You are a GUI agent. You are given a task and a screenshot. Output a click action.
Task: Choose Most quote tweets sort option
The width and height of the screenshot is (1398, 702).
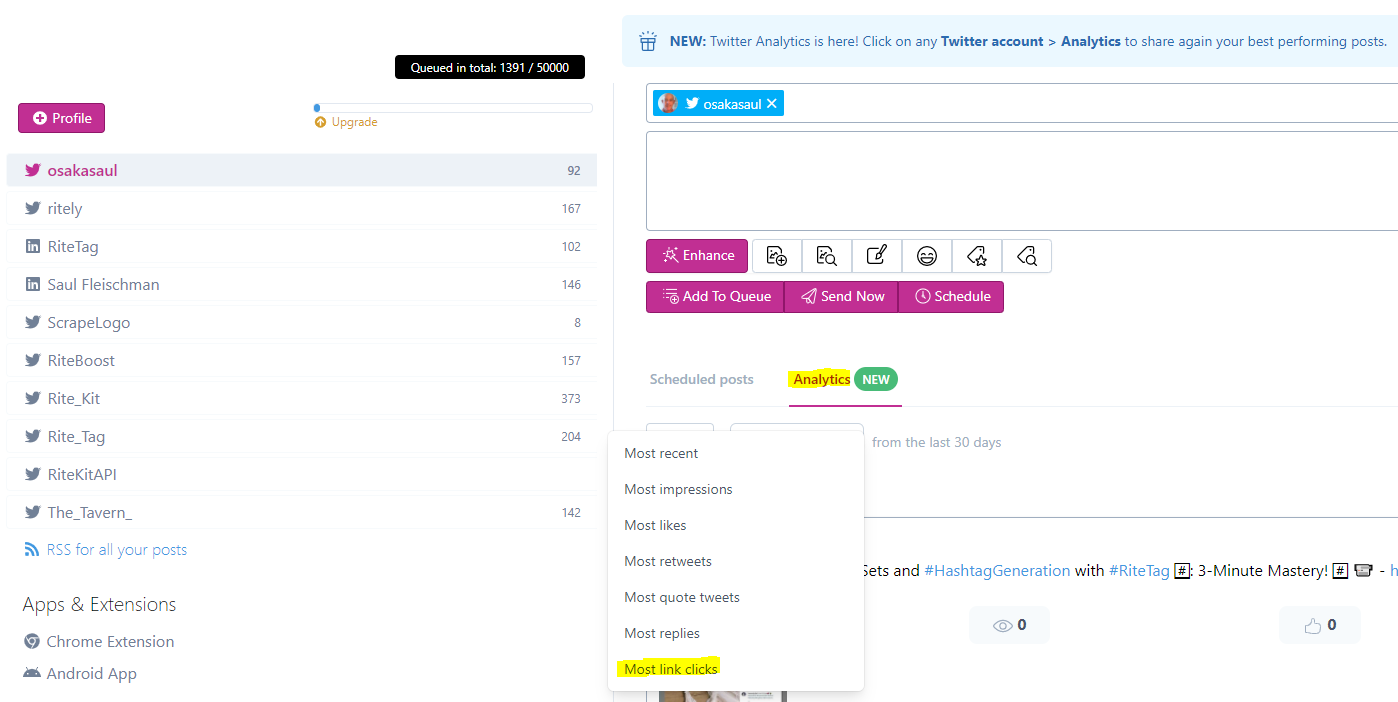(x=736, y=597)
